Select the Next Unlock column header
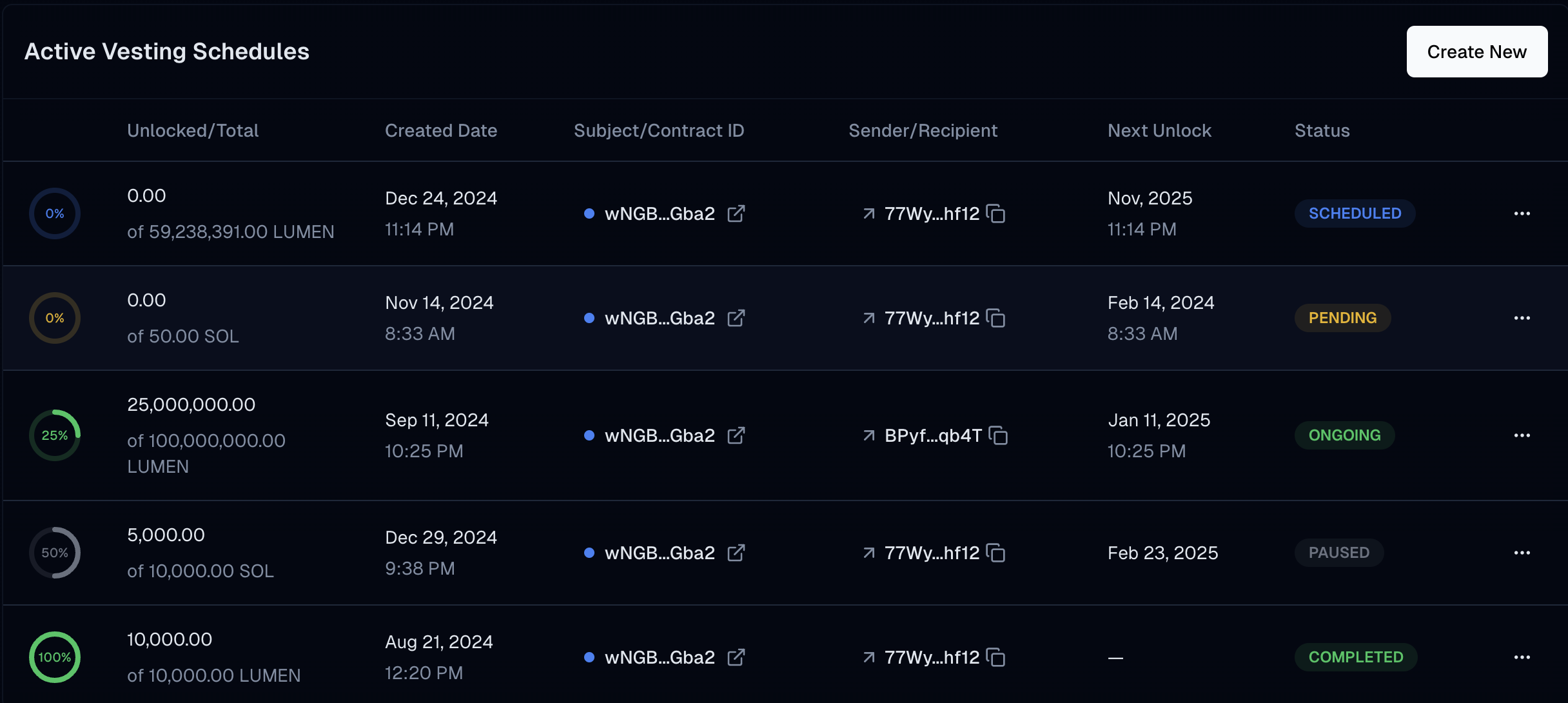This screenshot has width=1568, height=703. coord(1159,130)
